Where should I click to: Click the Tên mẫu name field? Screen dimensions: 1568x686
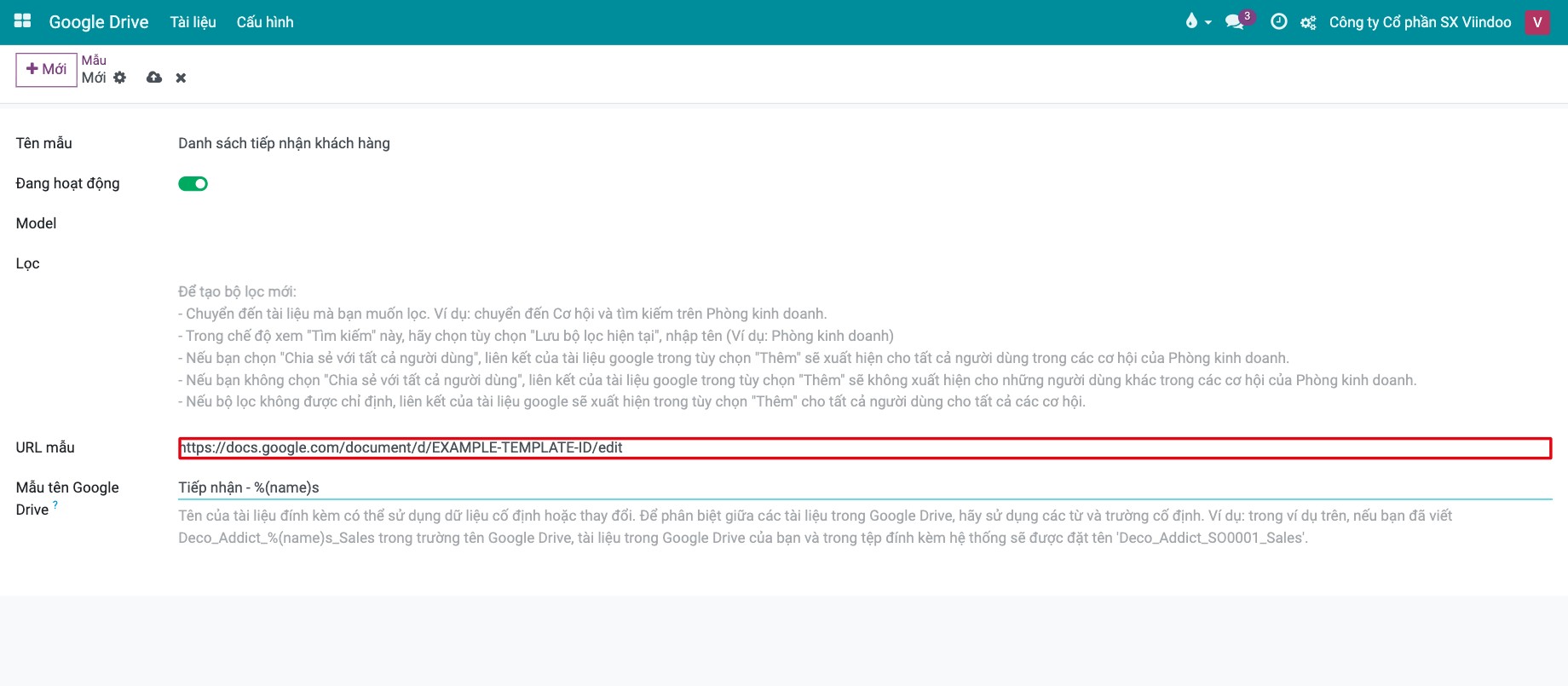click(x=865, y=143)
